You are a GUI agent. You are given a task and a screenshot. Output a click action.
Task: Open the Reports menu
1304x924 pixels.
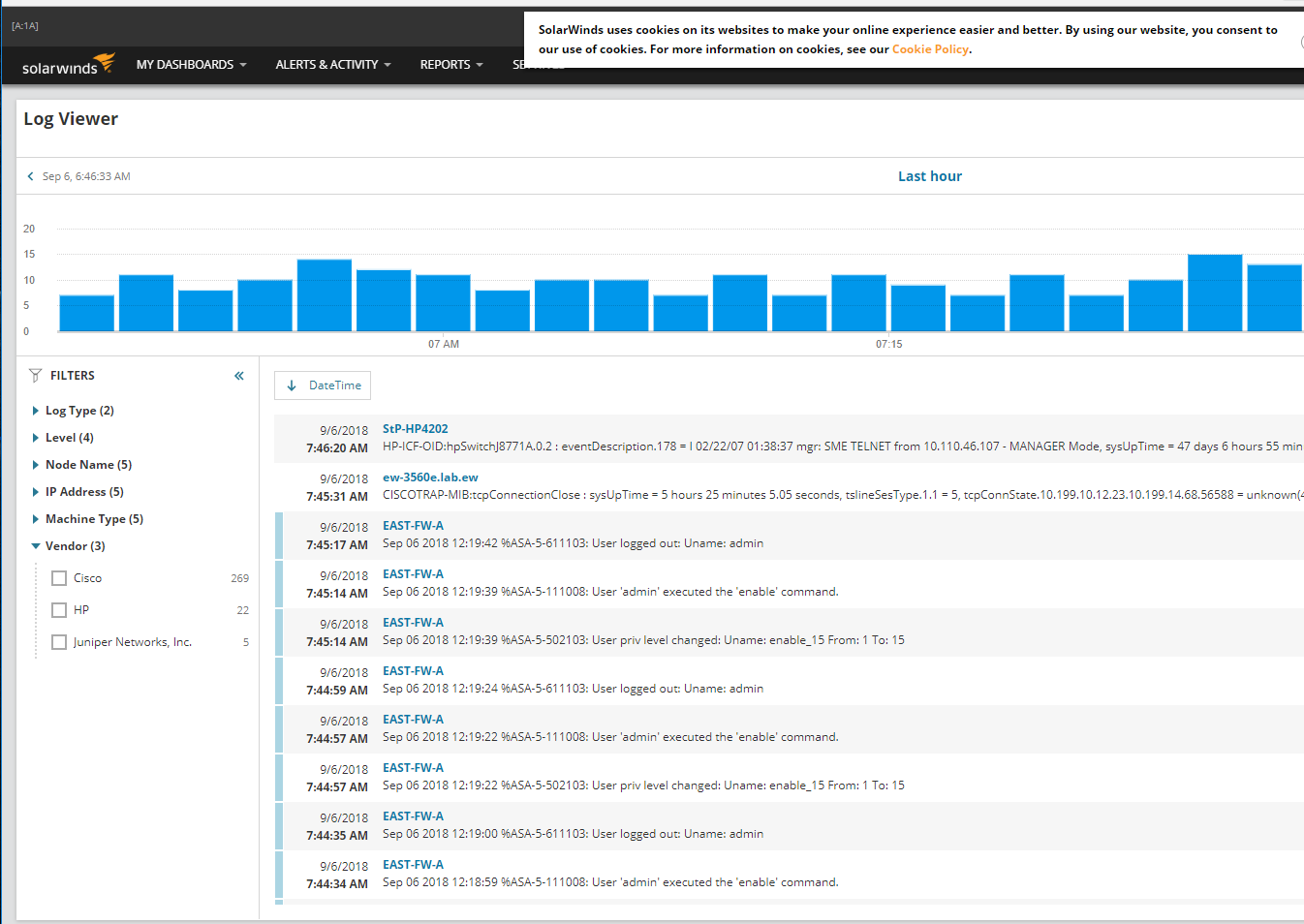tap(451, 65)
